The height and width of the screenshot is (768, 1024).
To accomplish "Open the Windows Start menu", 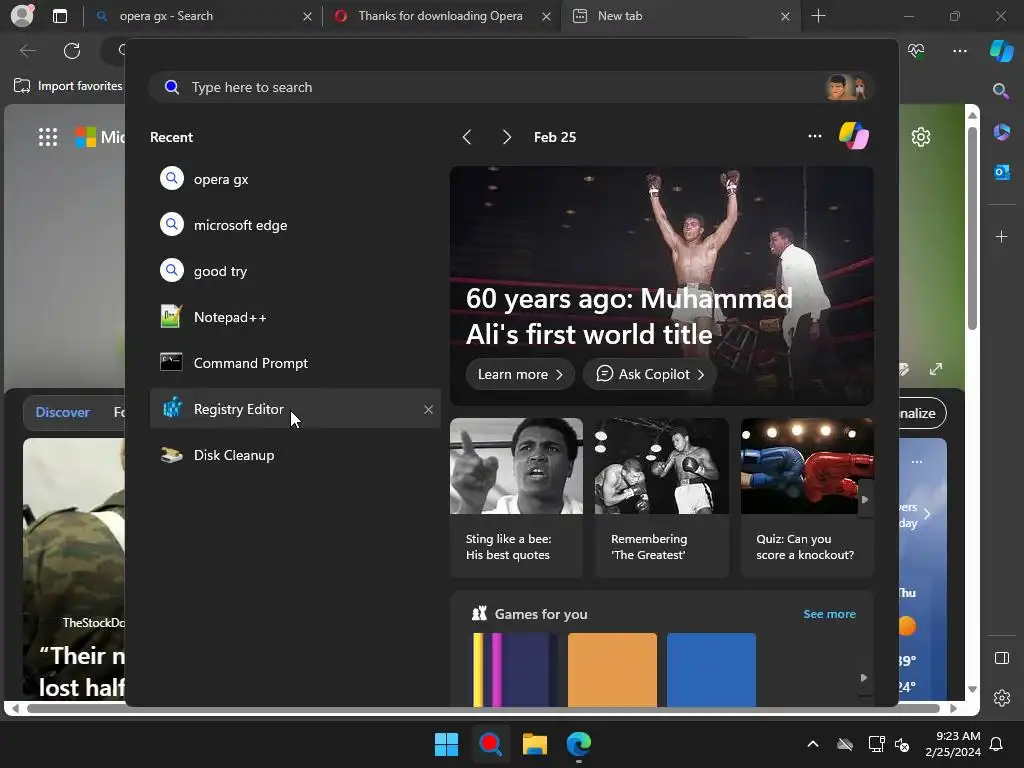I will click(x=447, y=744).
